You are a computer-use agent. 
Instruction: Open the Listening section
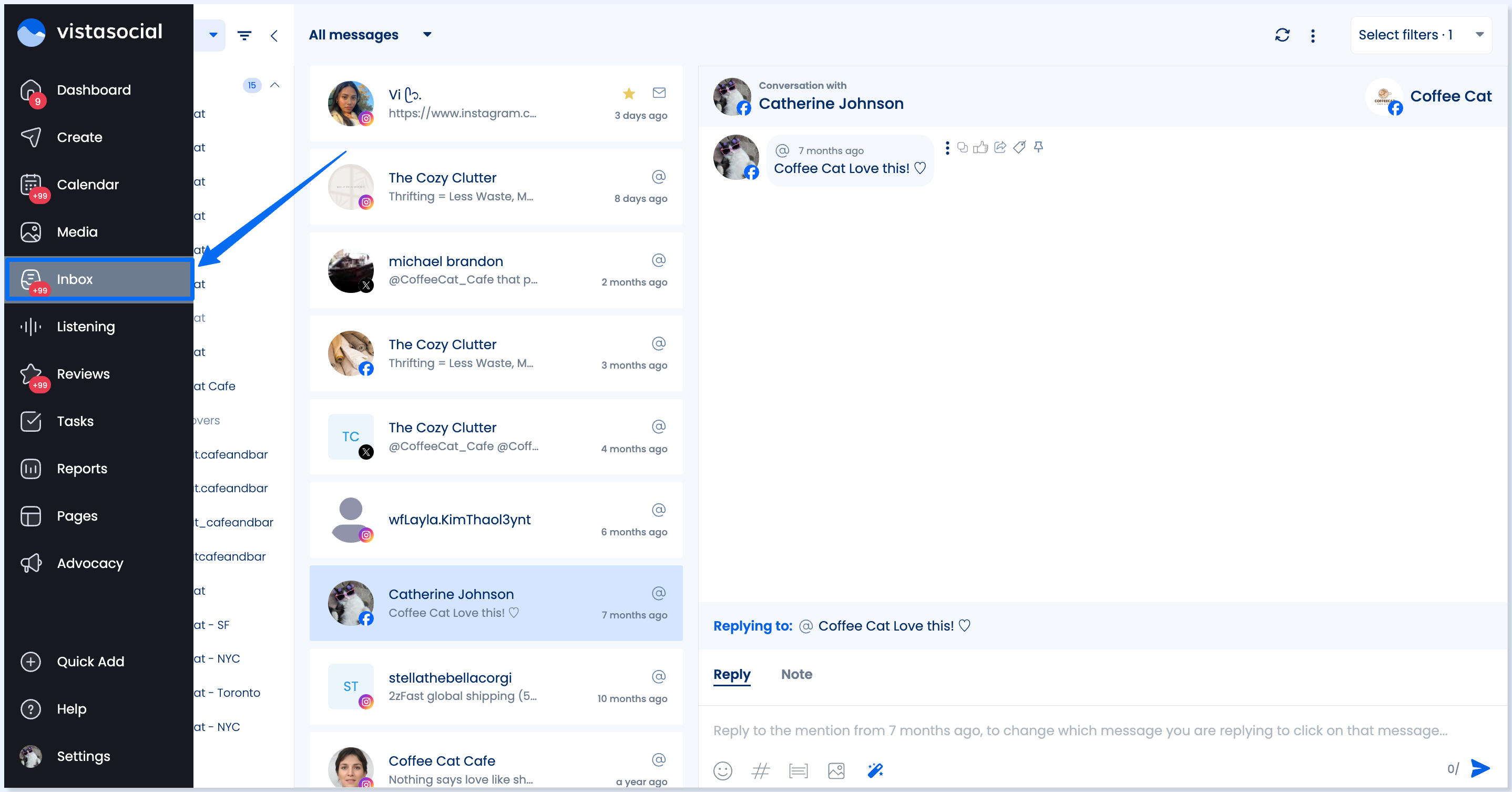coord(98,327)
